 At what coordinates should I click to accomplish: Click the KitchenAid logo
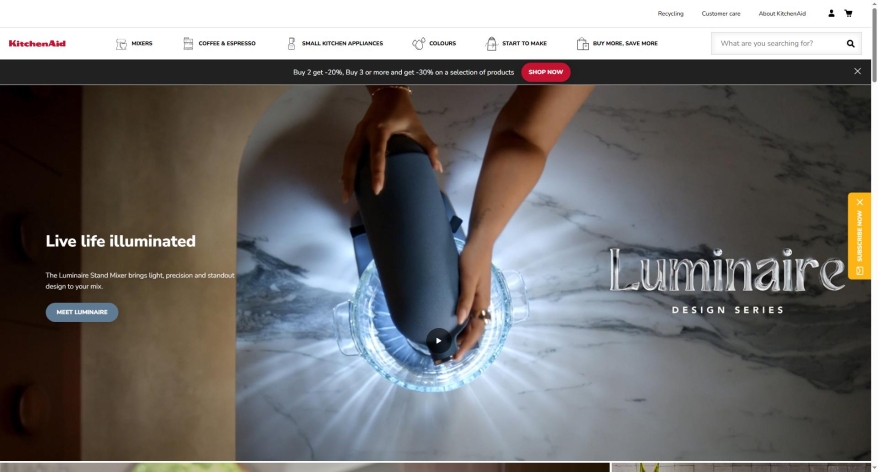tap(37, 43)
